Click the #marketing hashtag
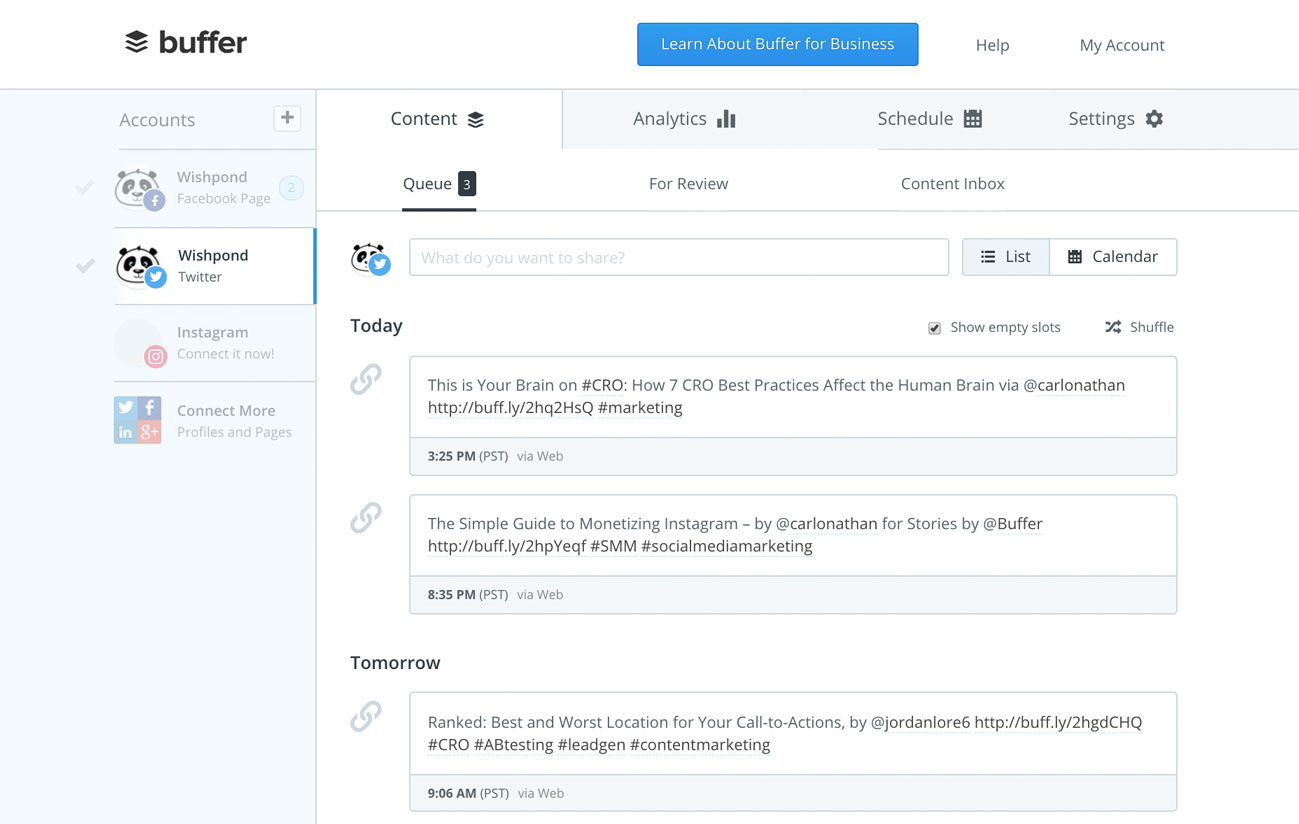The image size is (1299, 824). (640, 408)
